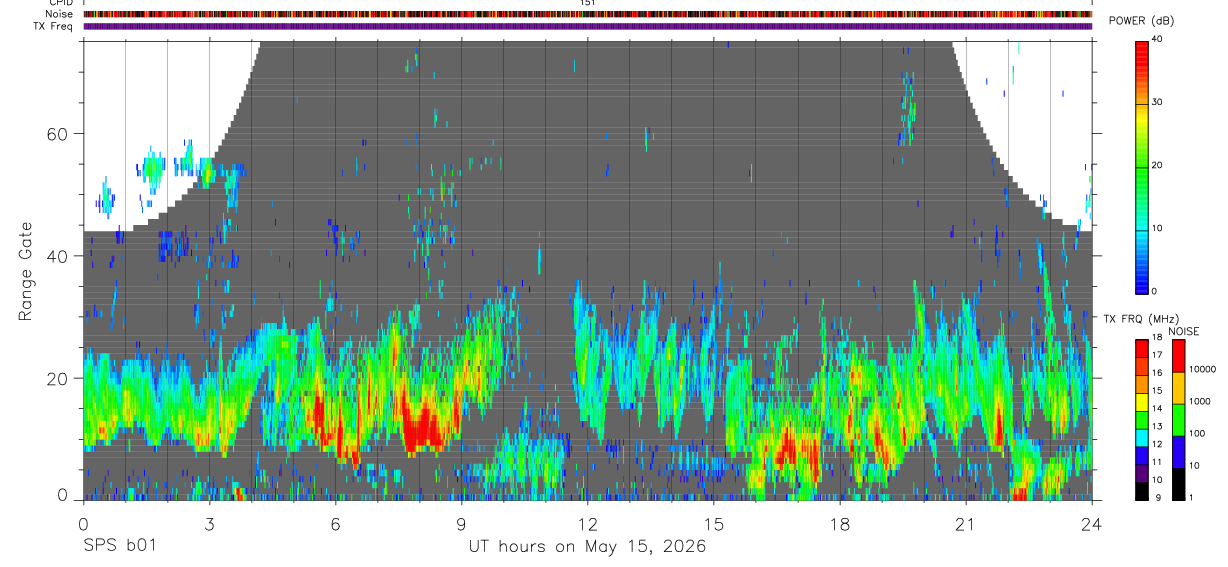1228x567 pixels.
Task: Click the Noise row label at top
Action: pos(57,14)
